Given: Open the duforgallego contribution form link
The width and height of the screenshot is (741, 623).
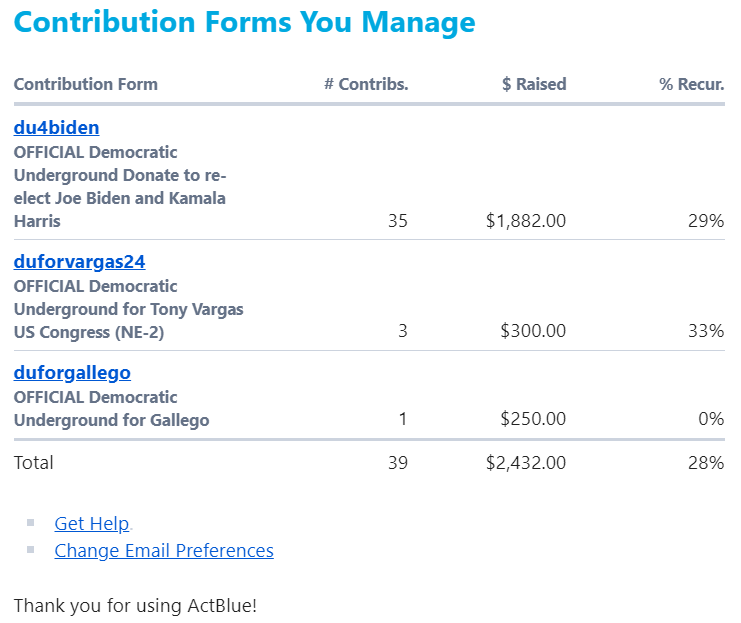Looking at the screenshot, I should (72, 373).
